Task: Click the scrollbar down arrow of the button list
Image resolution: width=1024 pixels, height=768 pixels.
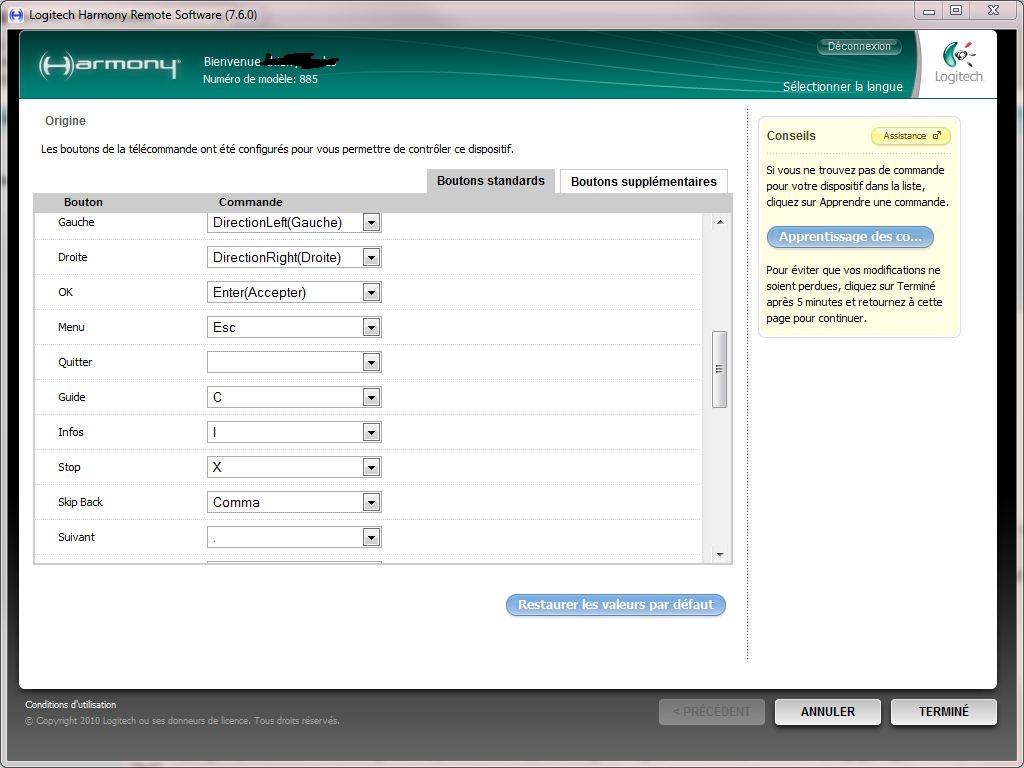Action: click(x=720, y=554)
